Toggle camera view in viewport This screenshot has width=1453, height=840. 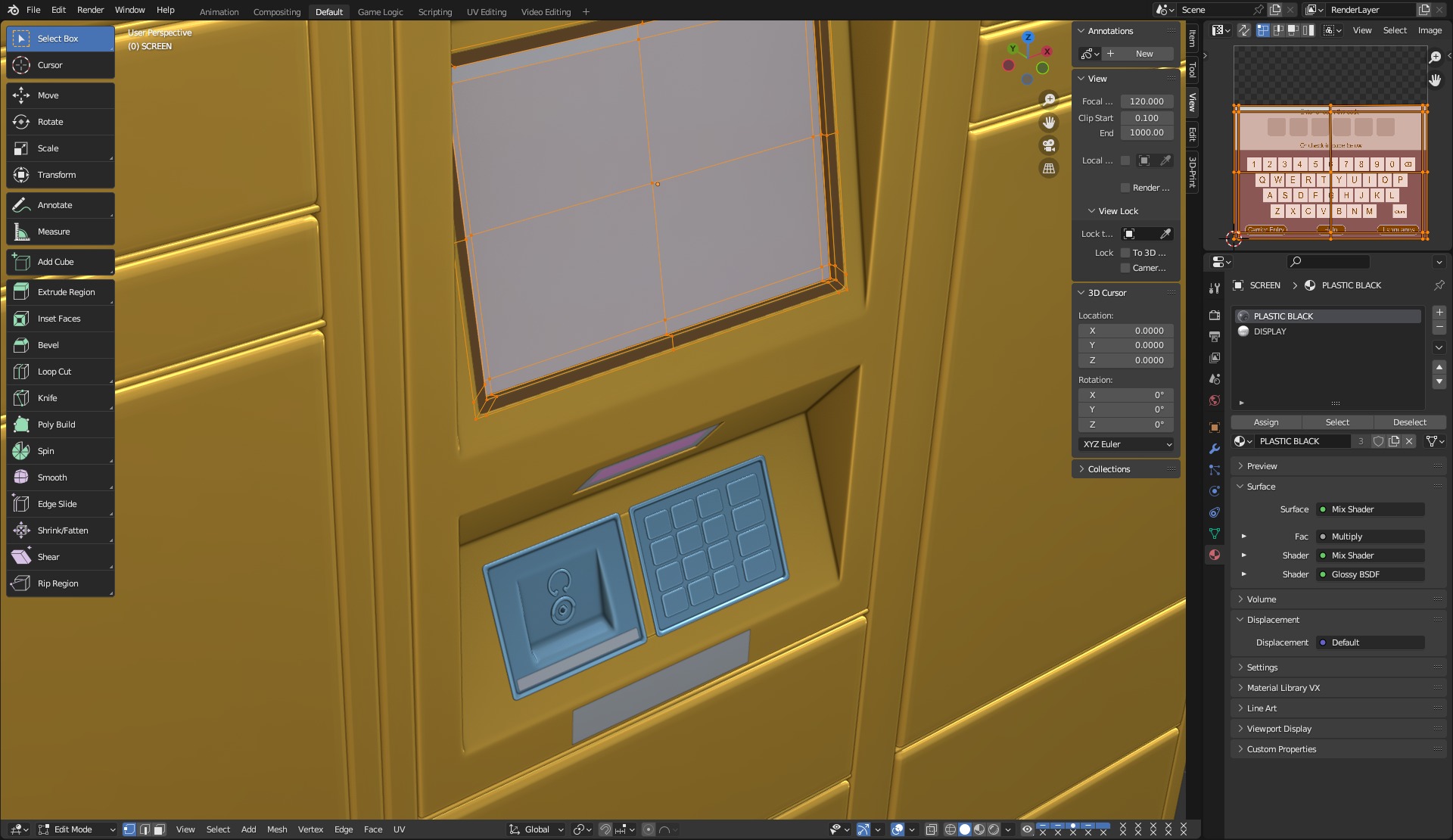(1049, 145)
